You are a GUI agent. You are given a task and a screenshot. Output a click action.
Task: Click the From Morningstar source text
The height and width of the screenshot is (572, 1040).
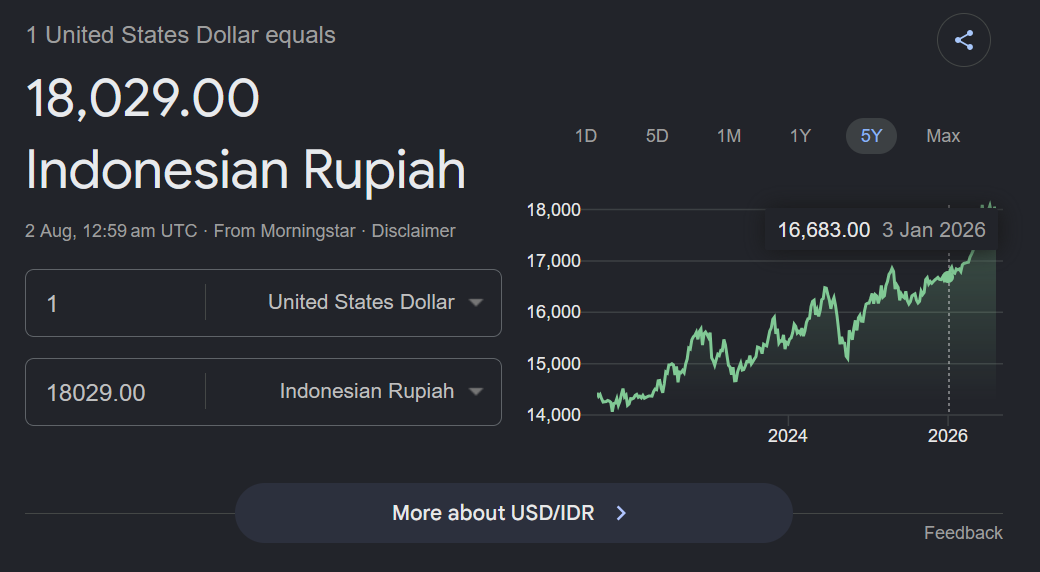click(285, 231)
